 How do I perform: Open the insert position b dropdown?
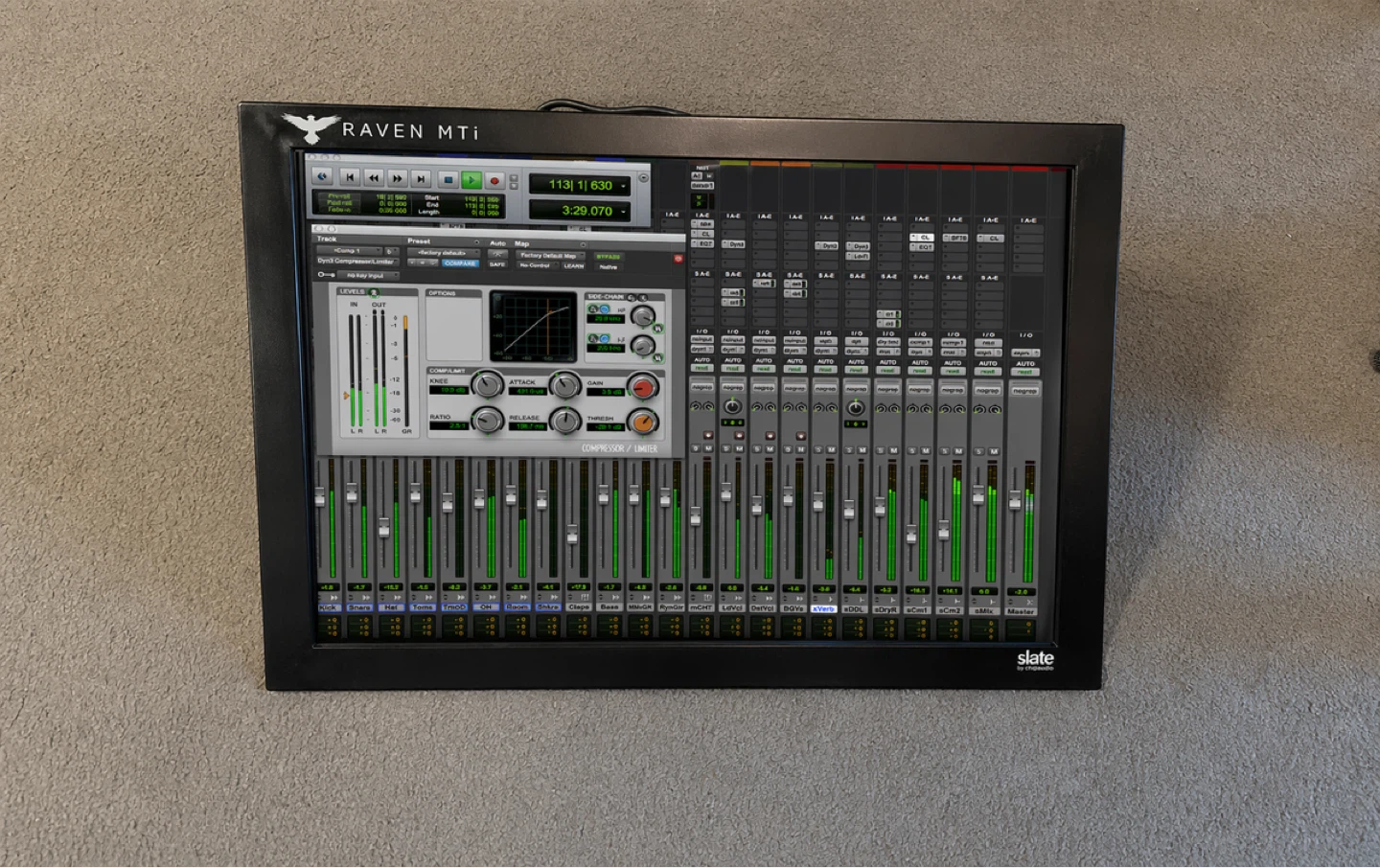[391, 251]
